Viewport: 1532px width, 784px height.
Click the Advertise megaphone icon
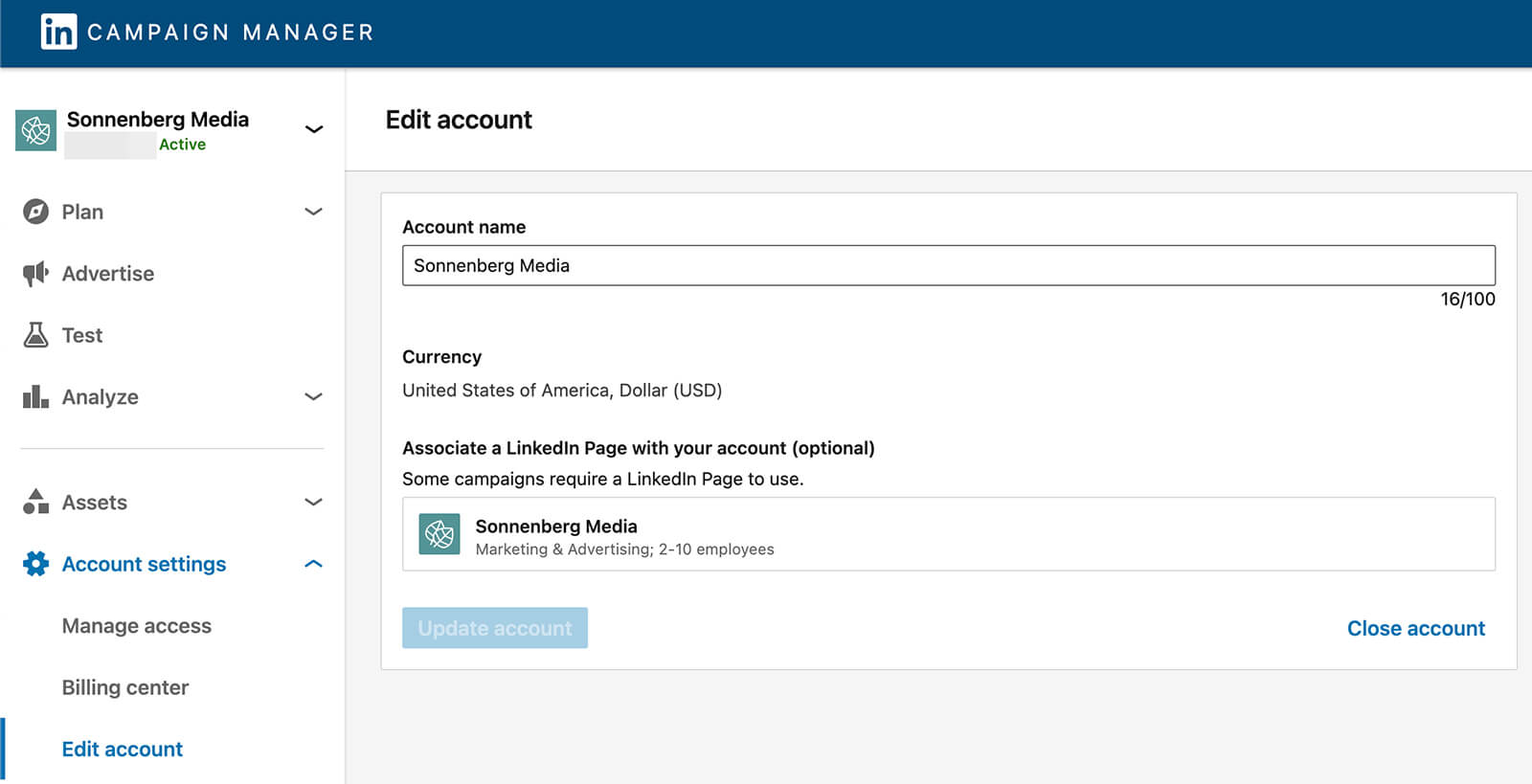click(x=35, y=274)
